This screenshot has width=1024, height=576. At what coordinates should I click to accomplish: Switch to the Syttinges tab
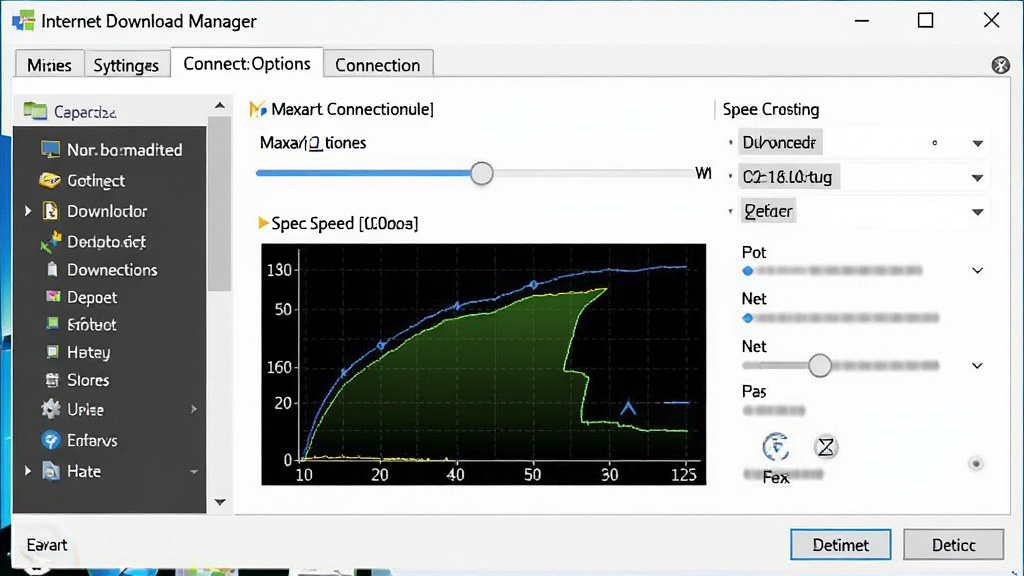tap(126, 65)
